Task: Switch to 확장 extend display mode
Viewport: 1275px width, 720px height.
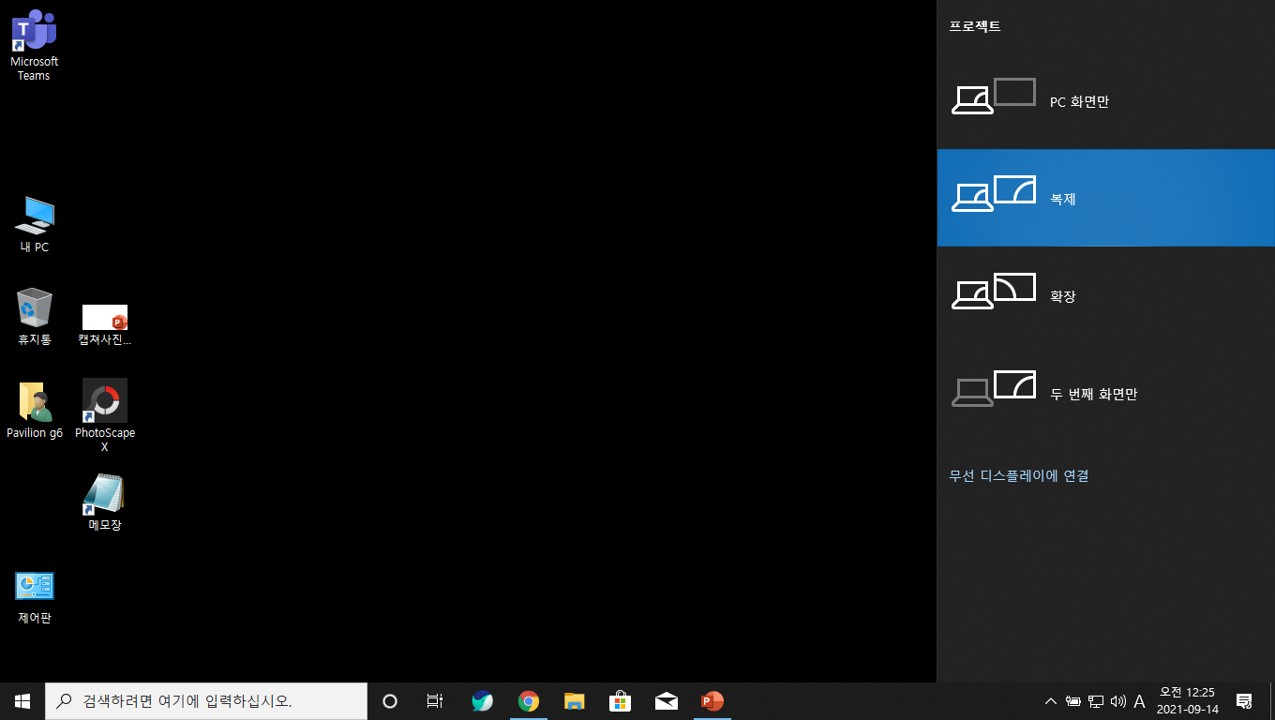Action: point(1106,295)
